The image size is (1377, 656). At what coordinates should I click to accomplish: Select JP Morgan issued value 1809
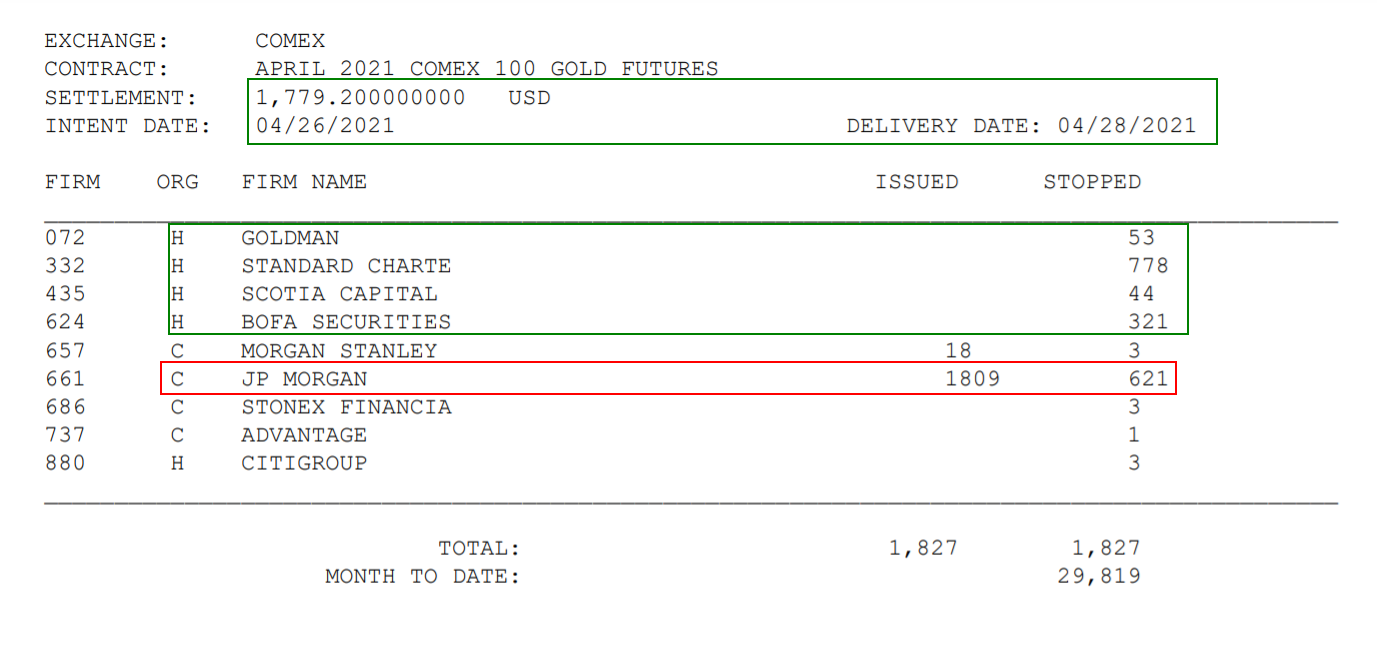click(973, 379)
